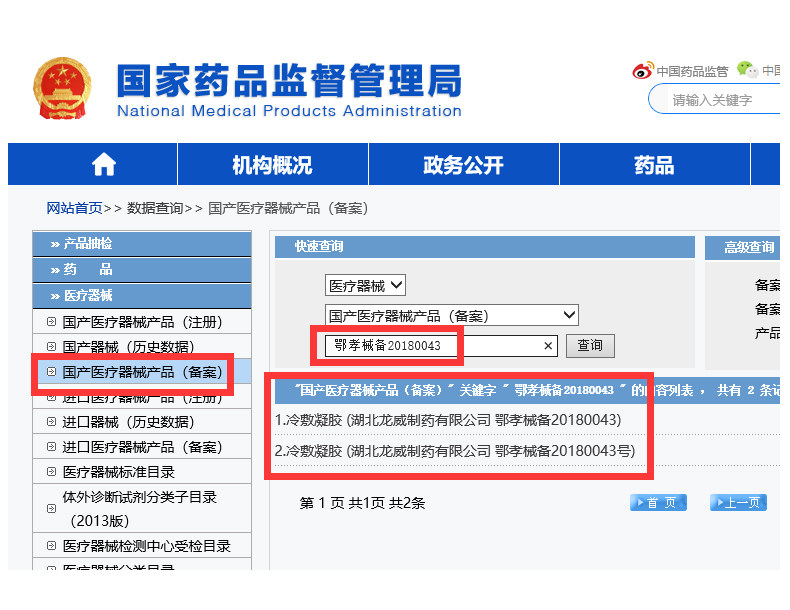Click arrow icon beside 医疗器械标准目录

click(51, 471)
